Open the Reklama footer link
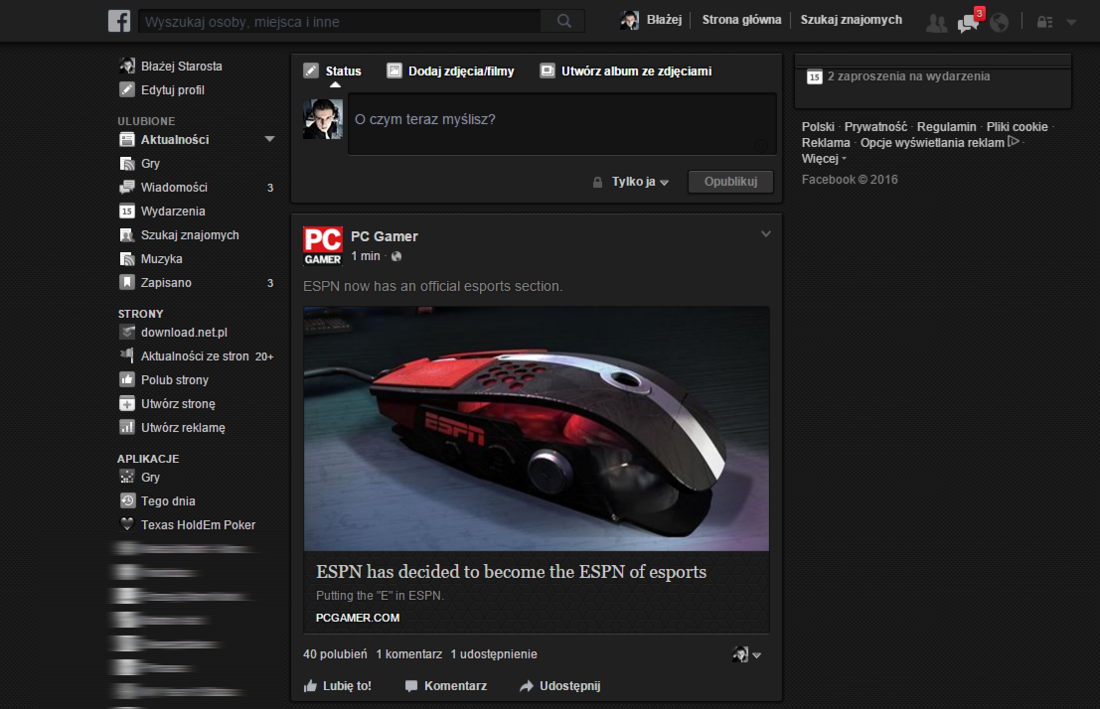 point(826,142)
